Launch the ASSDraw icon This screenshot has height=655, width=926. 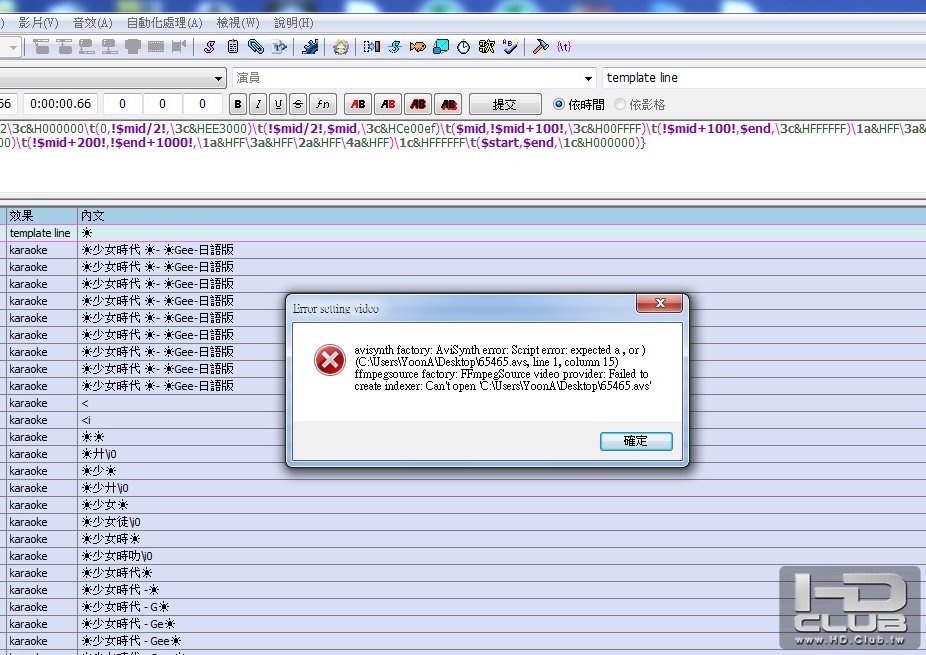pos(341,47)
